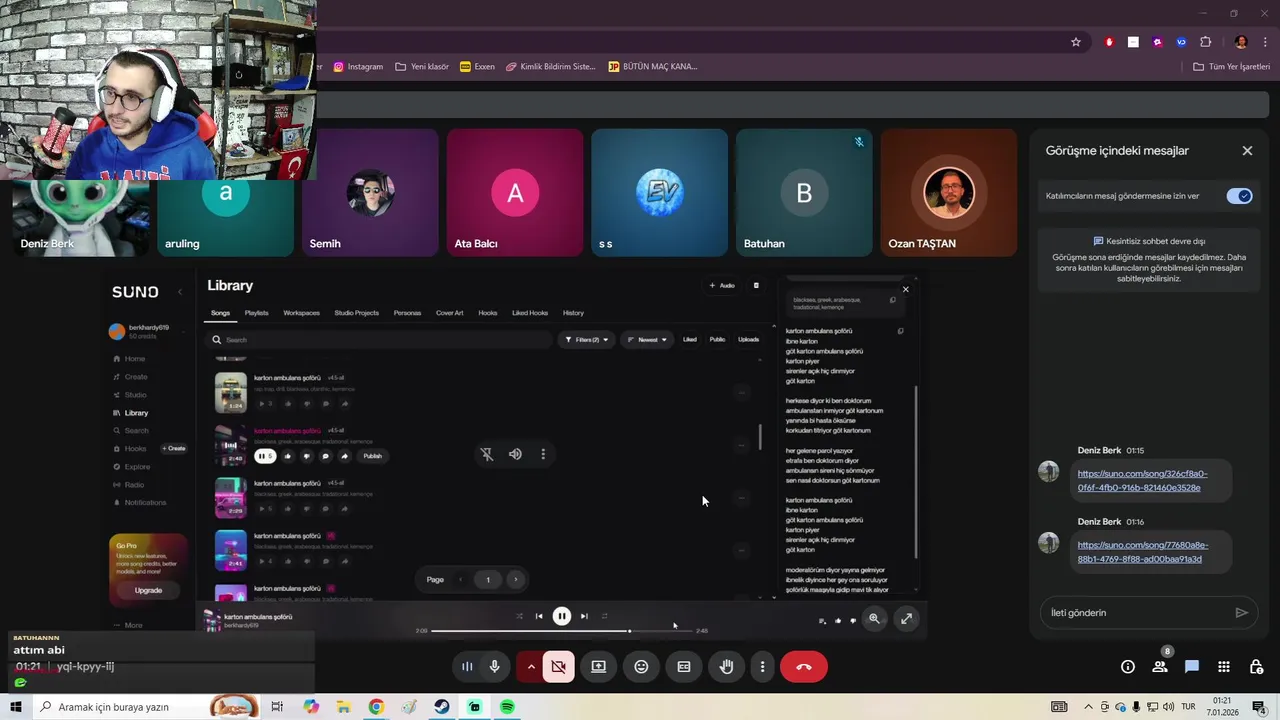
Task: Hang up with the red leave call button
Action: pyautogui.click(x=804, y=667)
